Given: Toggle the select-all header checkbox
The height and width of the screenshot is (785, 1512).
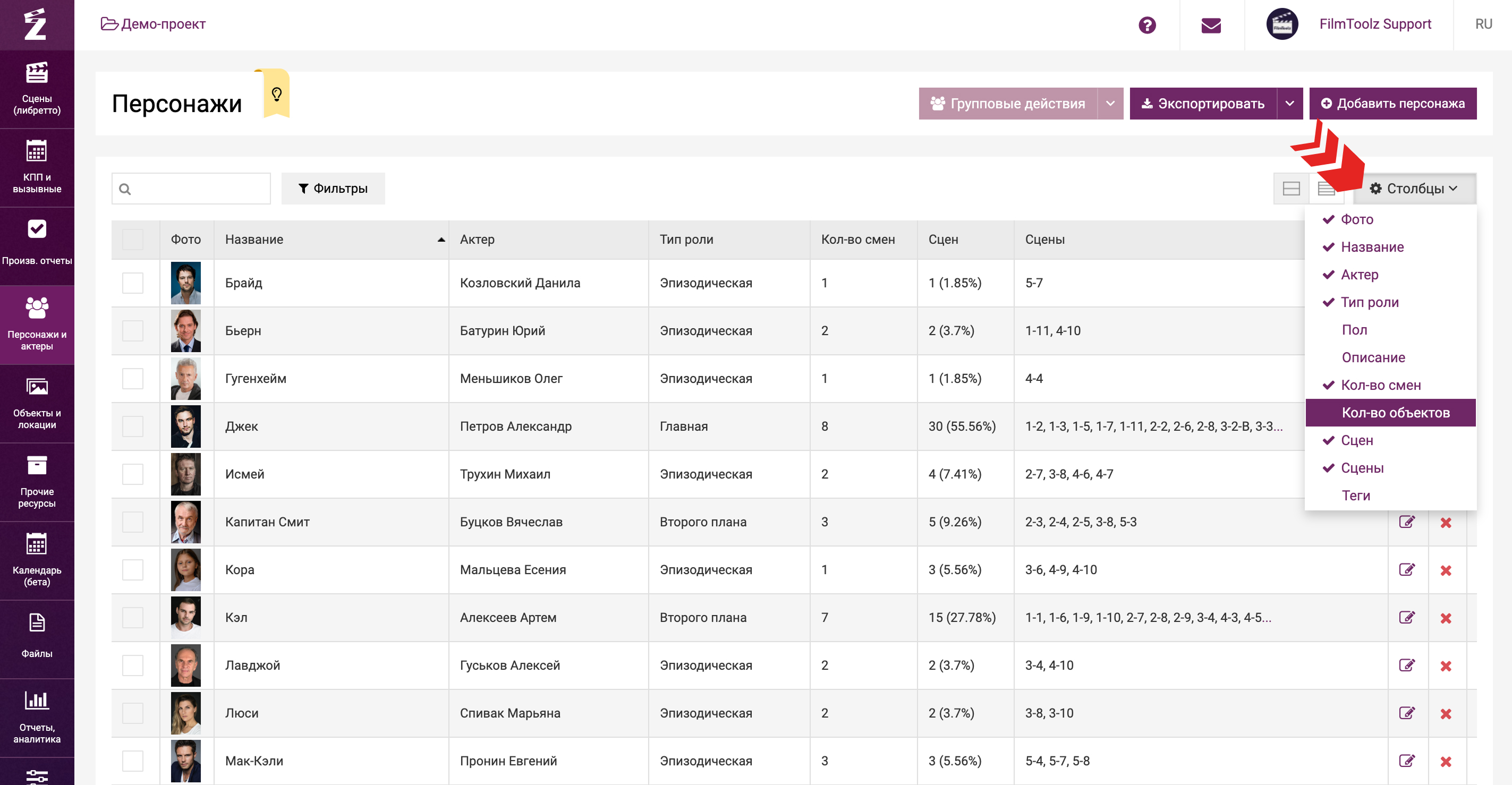Looking at the screenshot, I should [x=133, y=240].
